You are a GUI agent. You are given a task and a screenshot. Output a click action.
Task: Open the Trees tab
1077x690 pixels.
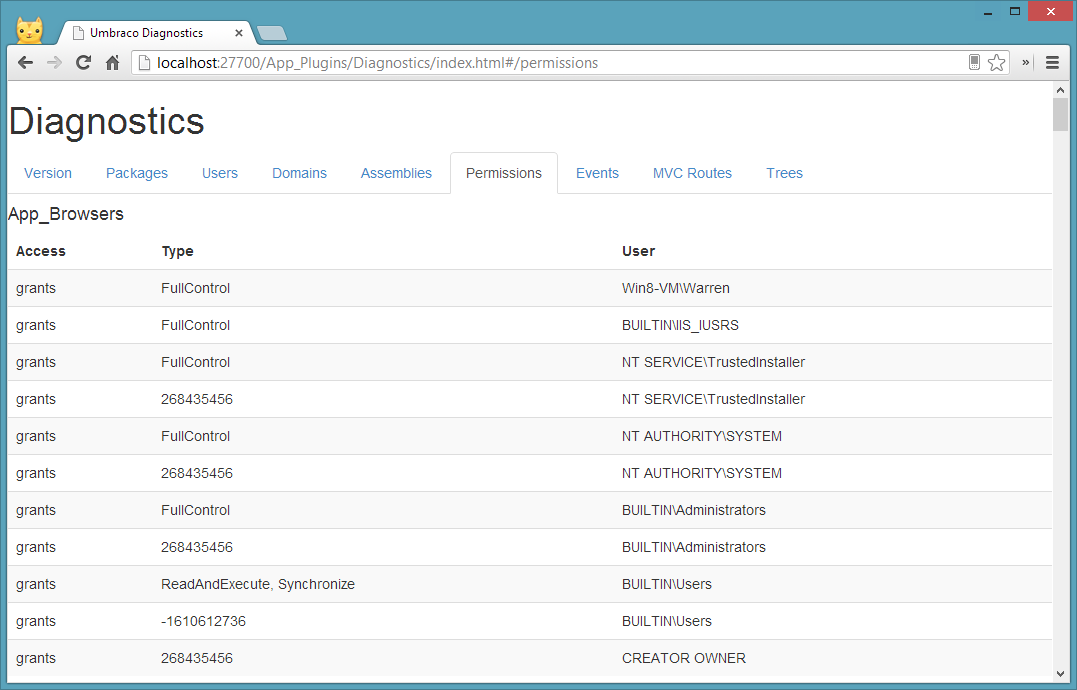tap(784, 173)
